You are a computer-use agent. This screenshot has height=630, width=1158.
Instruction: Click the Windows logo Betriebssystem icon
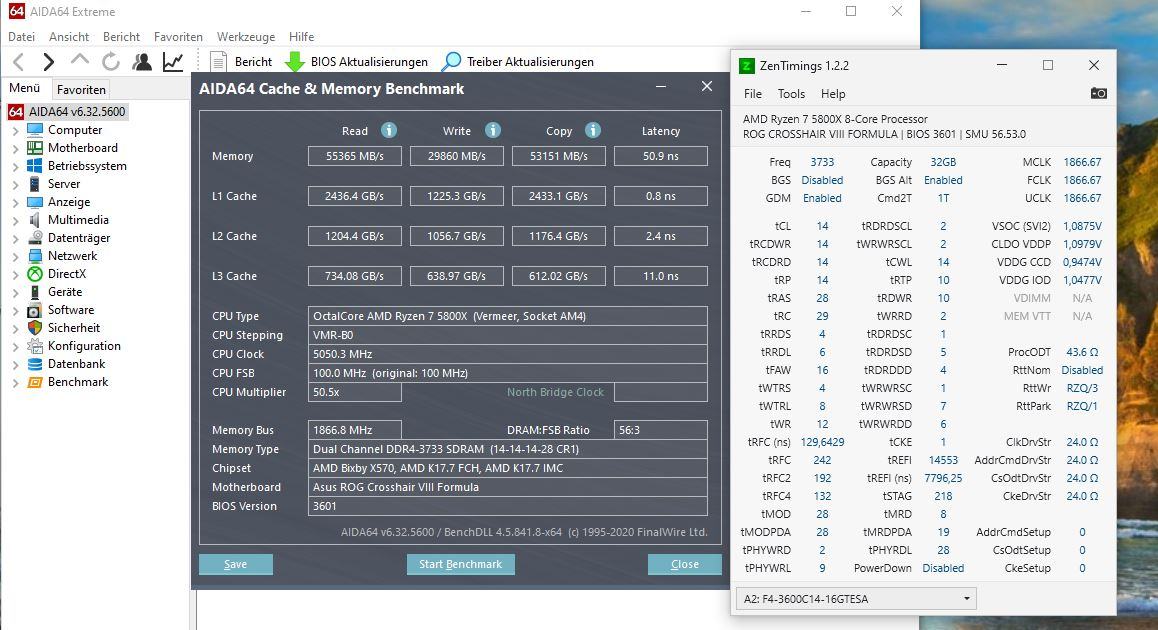coord(35,165)
